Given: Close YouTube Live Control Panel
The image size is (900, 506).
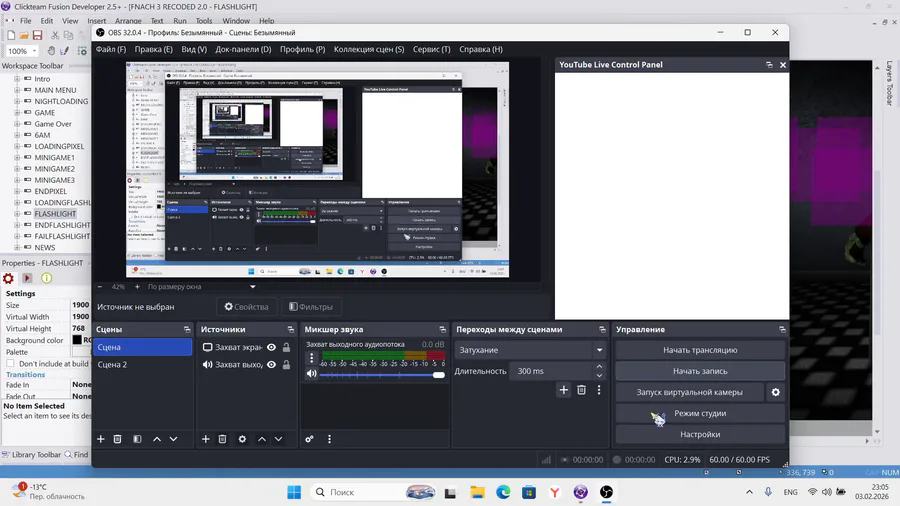Looking at the screenshot, I should coord(783,65).
